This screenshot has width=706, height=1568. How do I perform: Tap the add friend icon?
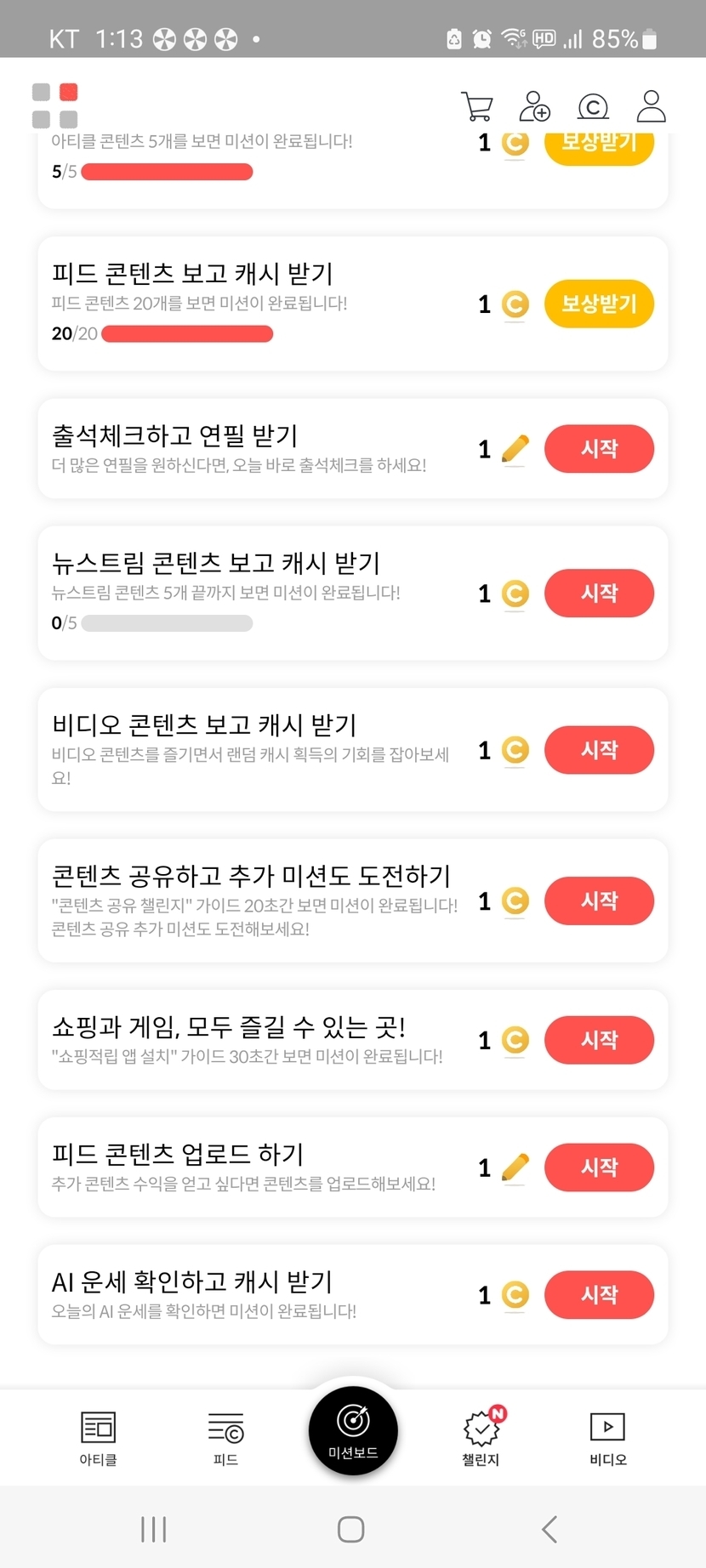(534, 106)
